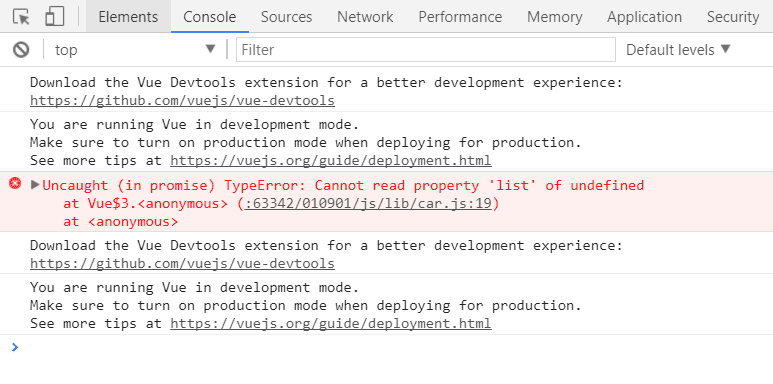Click inside the Filter input field
The image size is (773, 384).
[426, 50]
